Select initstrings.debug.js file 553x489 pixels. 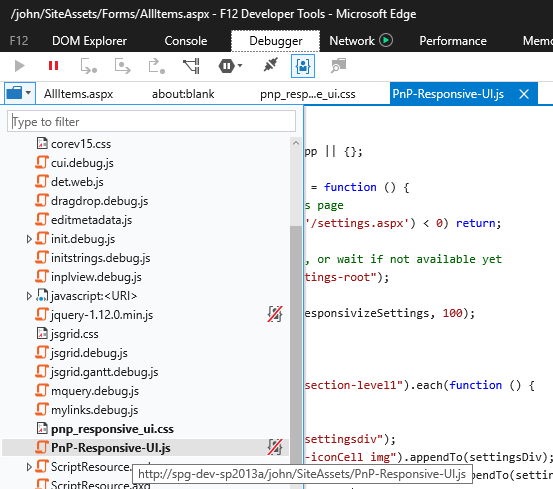tap(101, 258)
